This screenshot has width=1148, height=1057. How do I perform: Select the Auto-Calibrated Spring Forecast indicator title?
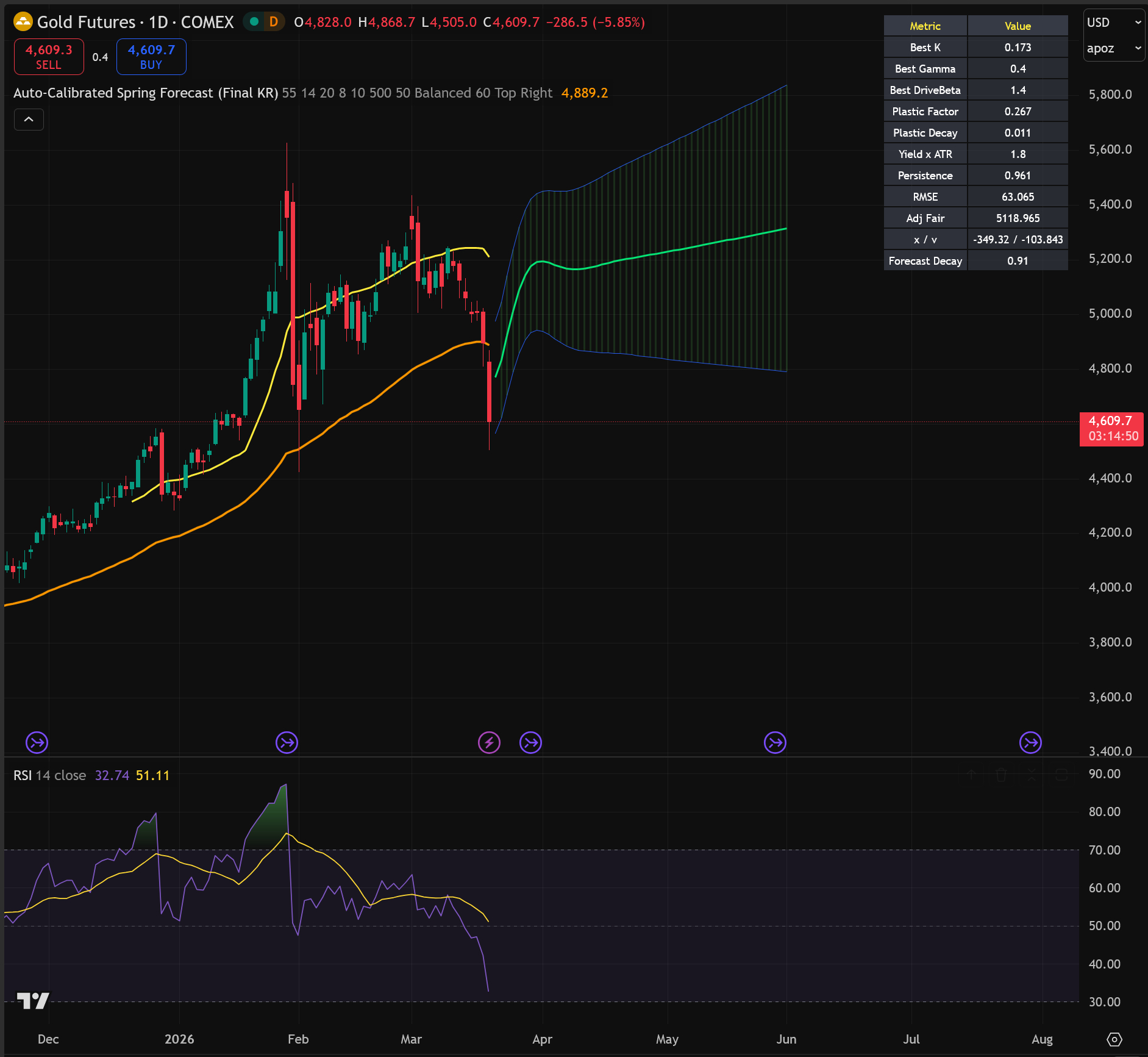(x=145, y=93)
